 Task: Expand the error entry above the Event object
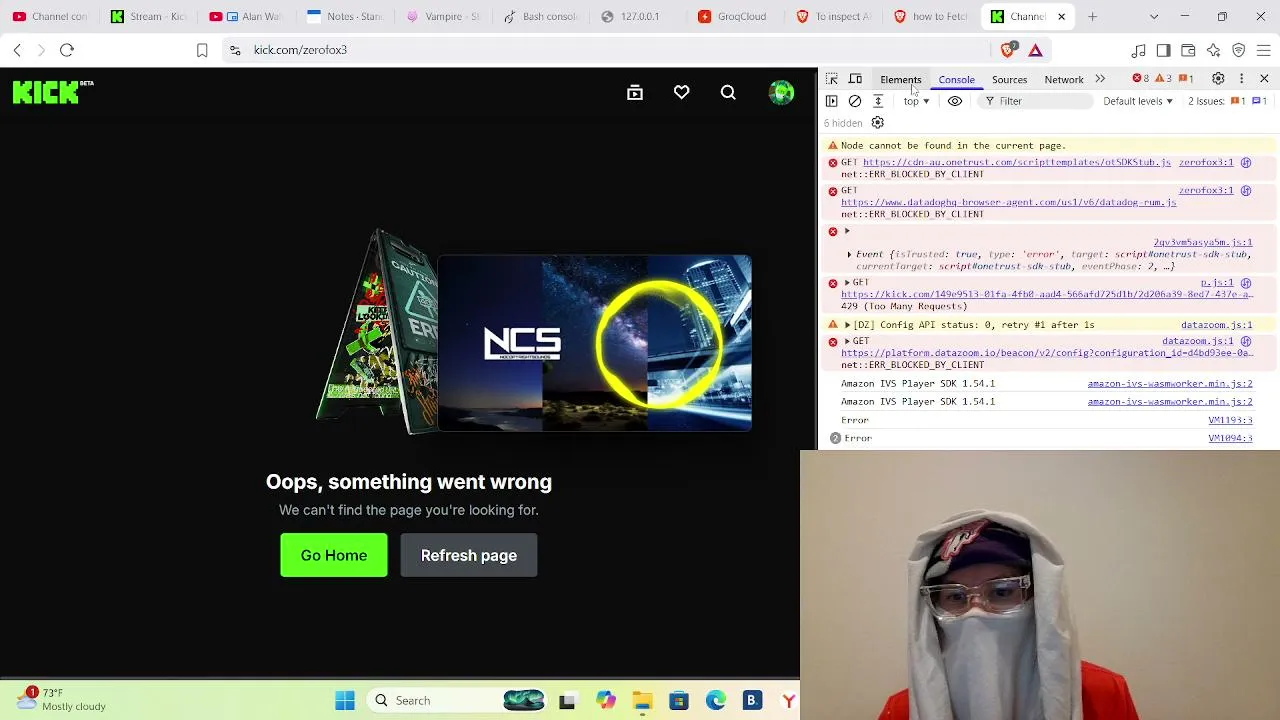[847, 231]
